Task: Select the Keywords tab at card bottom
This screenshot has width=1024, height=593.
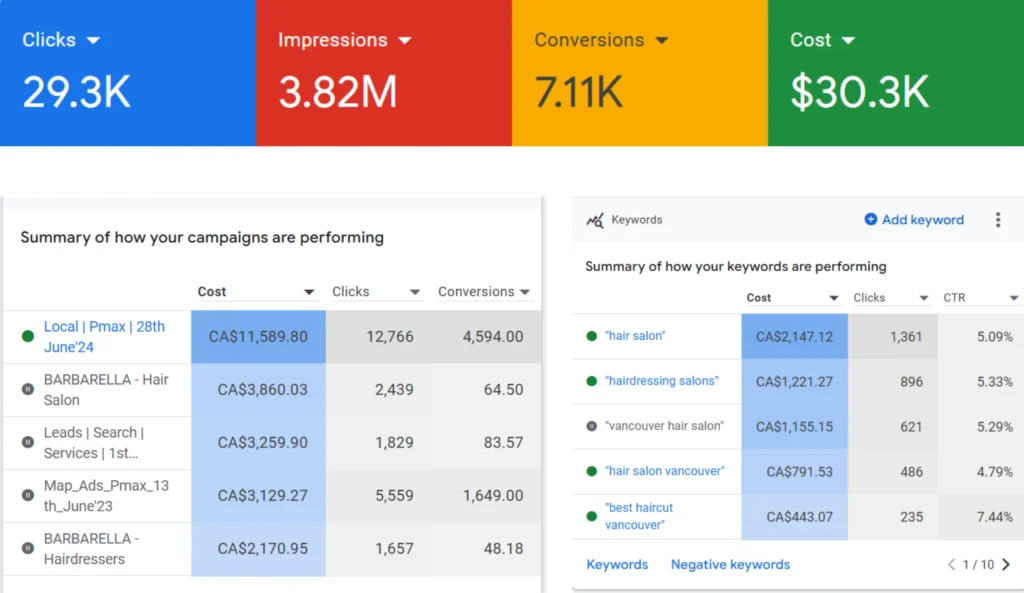Action: pyautogui.click(x=617, y=565)
